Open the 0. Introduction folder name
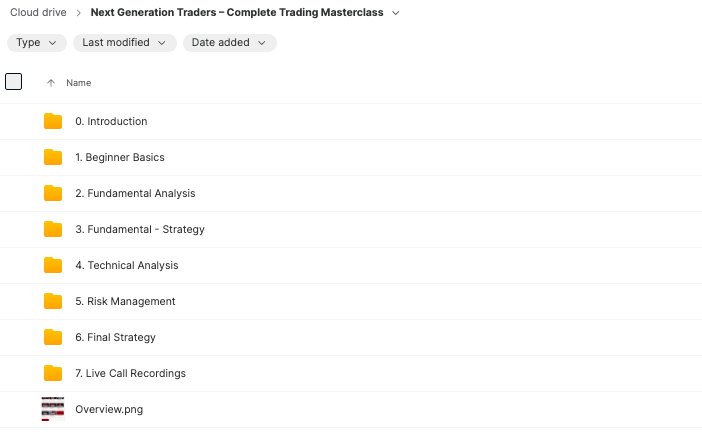 point(111,122)
